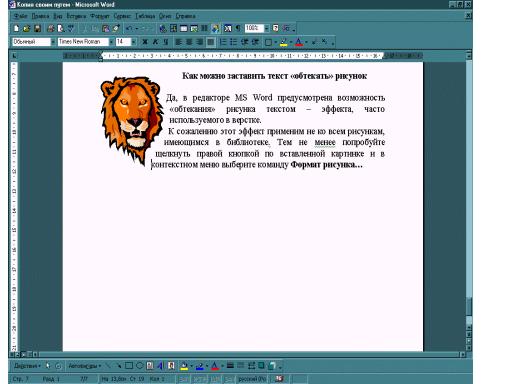Screen dimensions: 512x384
Task: Open the Таблица menu
Action: 145,16
